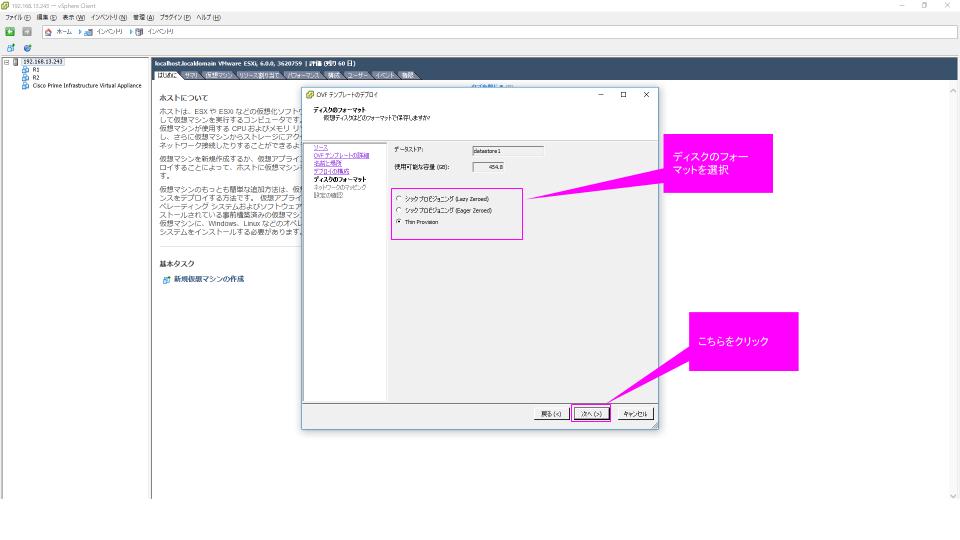Click the 戻る (Back) button

[551, 414]
